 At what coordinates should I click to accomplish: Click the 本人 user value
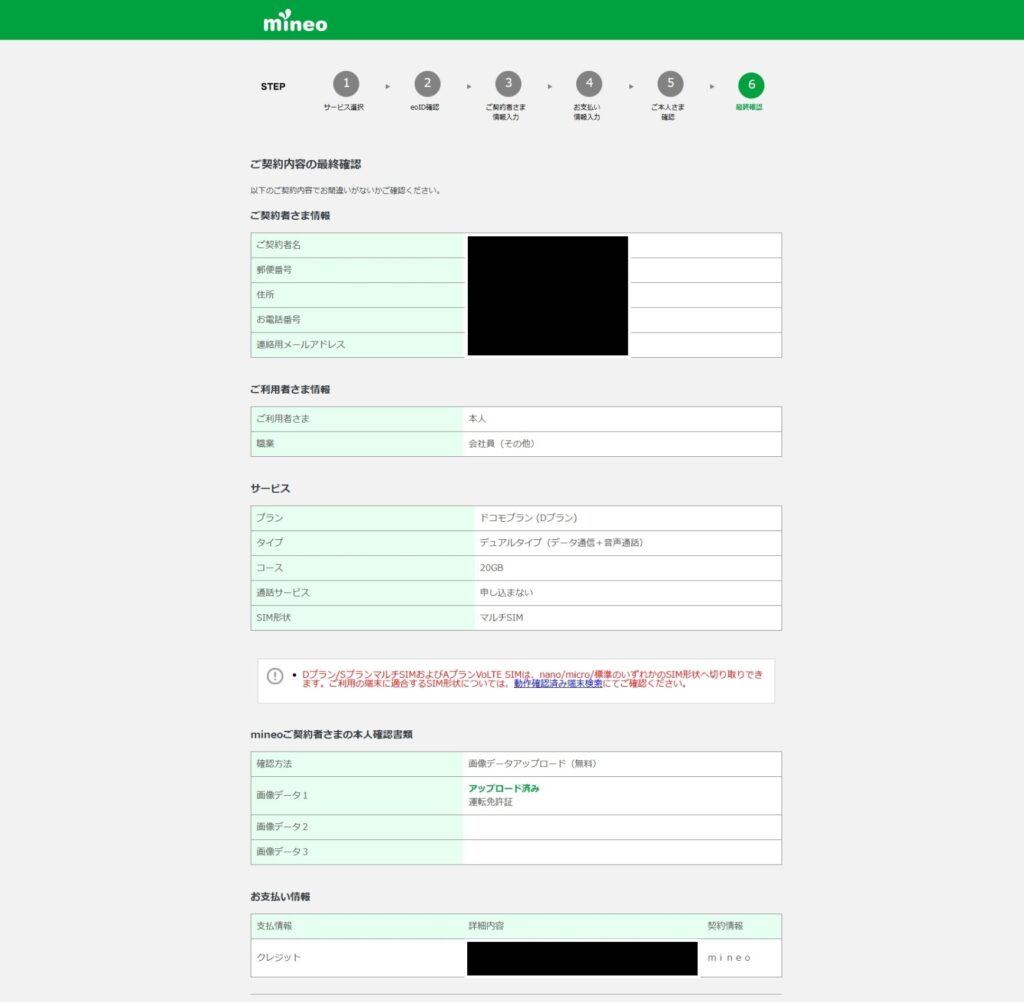[477, 419]
